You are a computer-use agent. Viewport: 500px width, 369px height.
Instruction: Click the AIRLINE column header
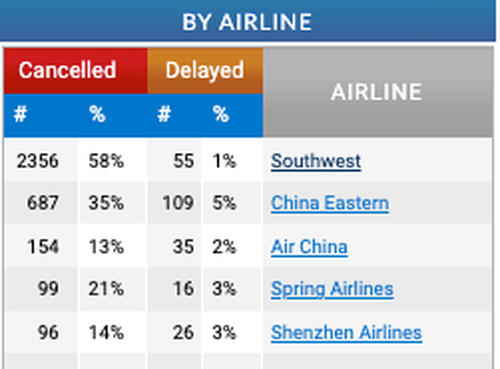[378, 92]
